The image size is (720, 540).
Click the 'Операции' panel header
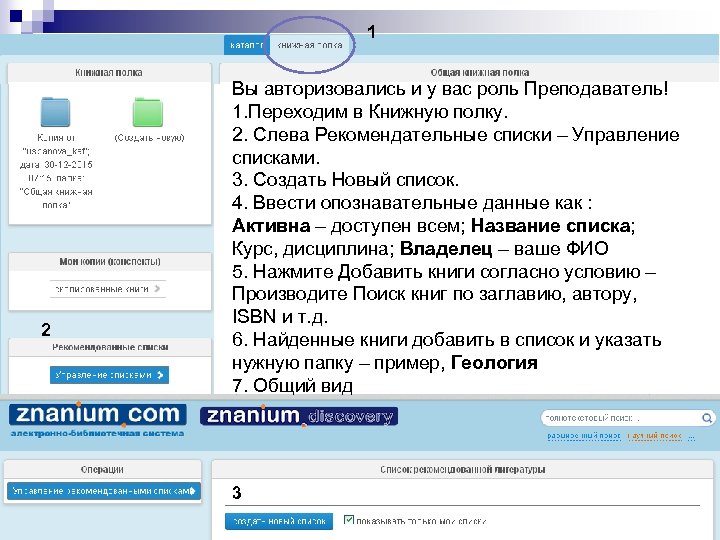pyautogui.click(x=102, y=469)
